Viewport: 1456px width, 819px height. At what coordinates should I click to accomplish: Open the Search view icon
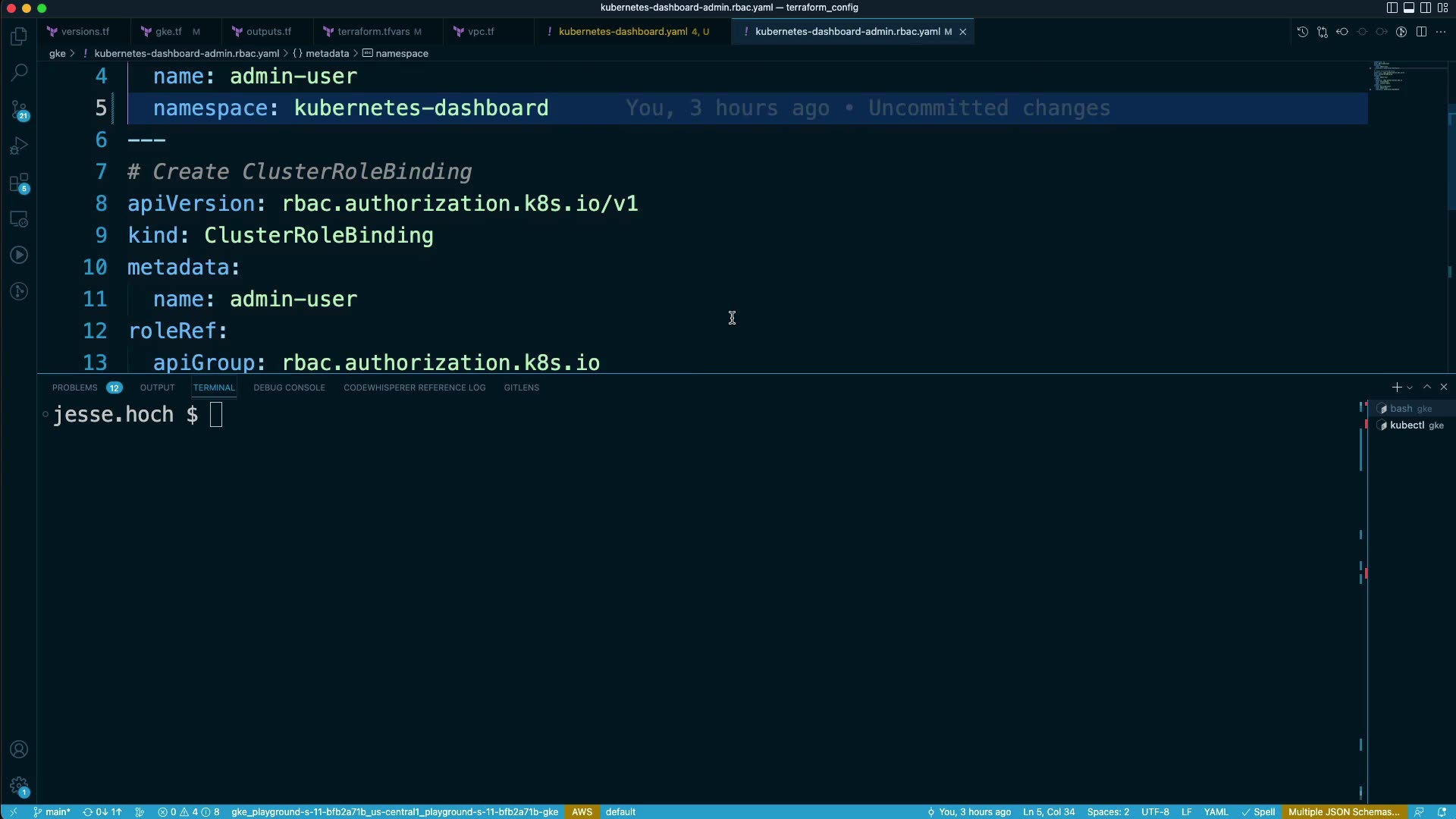[x=19, y=73]
